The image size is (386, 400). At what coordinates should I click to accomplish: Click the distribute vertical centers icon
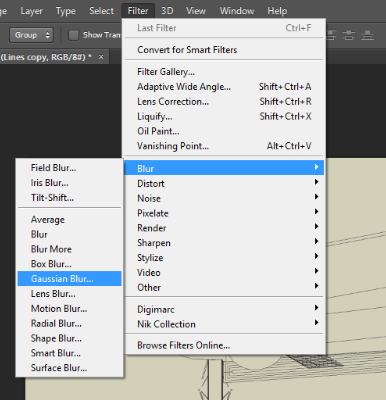point(349,35)
